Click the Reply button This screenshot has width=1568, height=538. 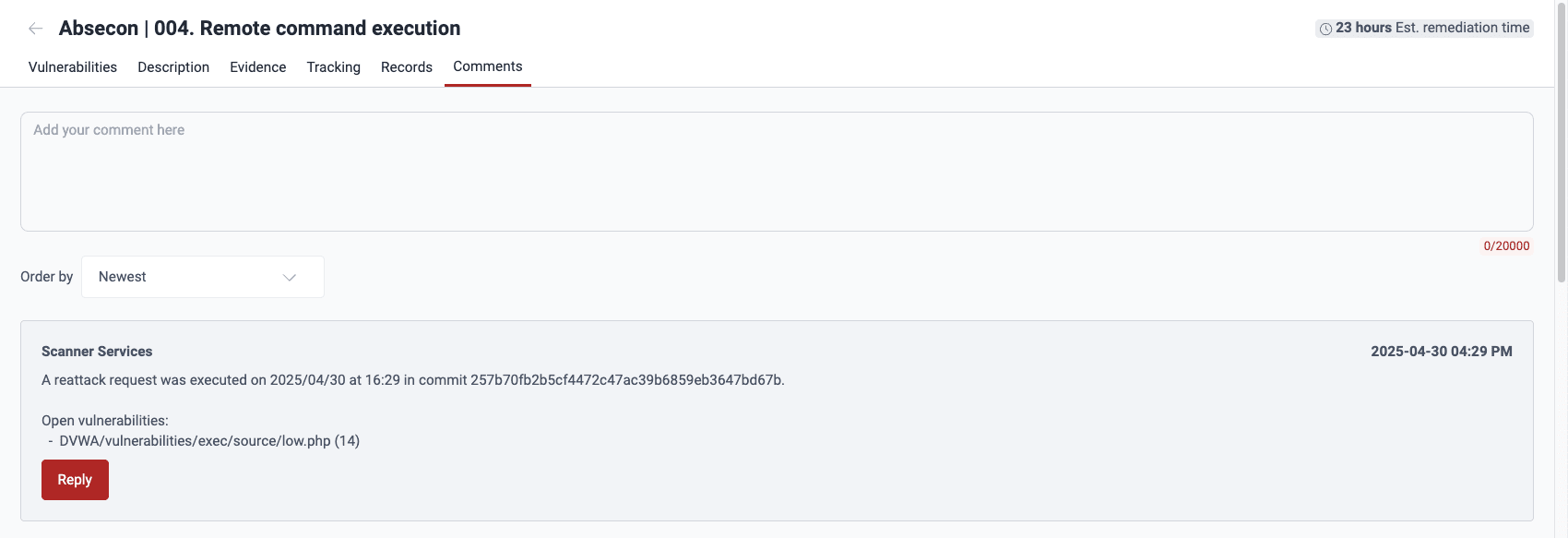(75, 479)
